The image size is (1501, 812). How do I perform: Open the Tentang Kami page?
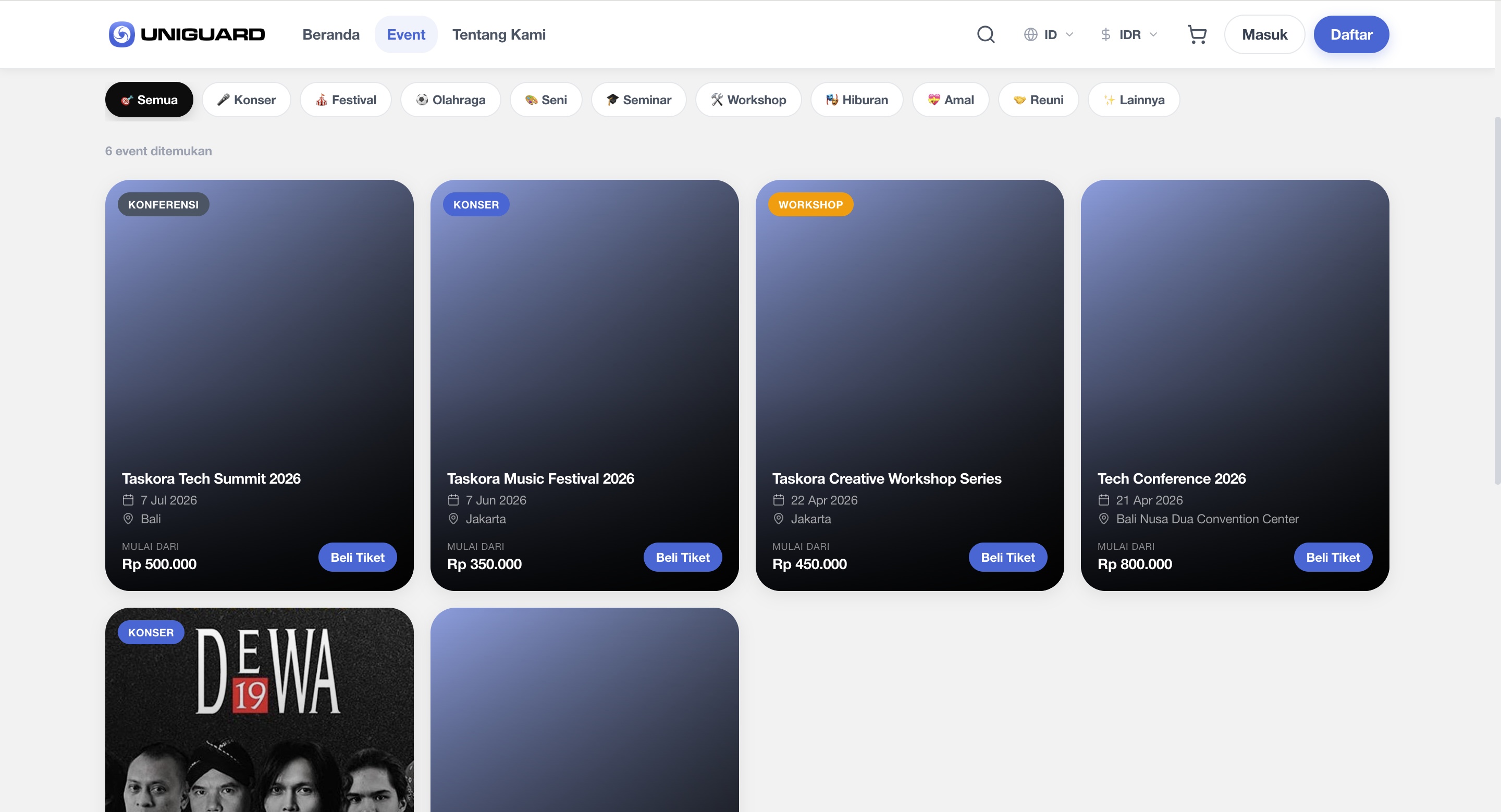coord(499,34)
